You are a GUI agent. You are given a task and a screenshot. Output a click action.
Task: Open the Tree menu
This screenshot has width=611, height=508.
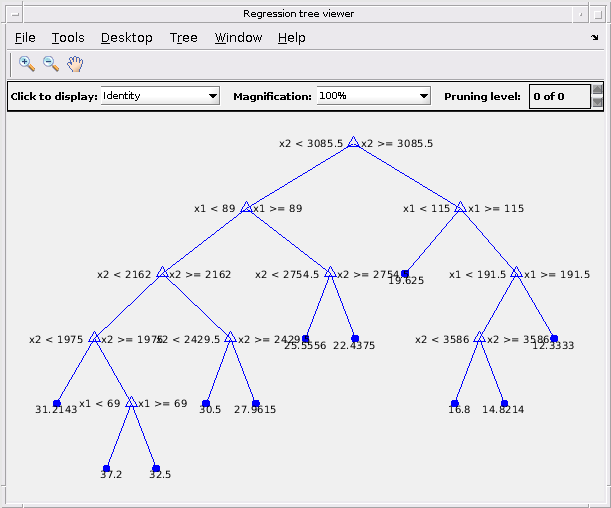coord(184,38)
